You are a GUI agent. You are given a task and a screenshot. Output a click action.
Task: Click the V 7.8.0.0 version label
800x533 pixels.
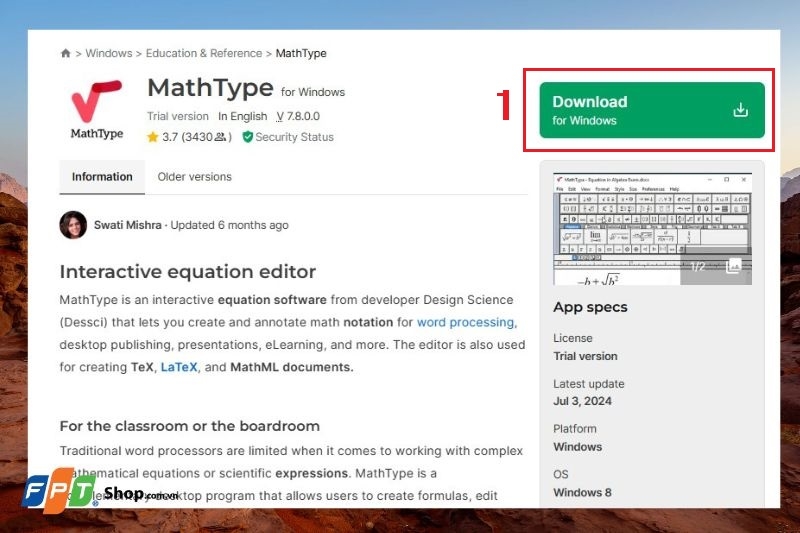(298, 116)
